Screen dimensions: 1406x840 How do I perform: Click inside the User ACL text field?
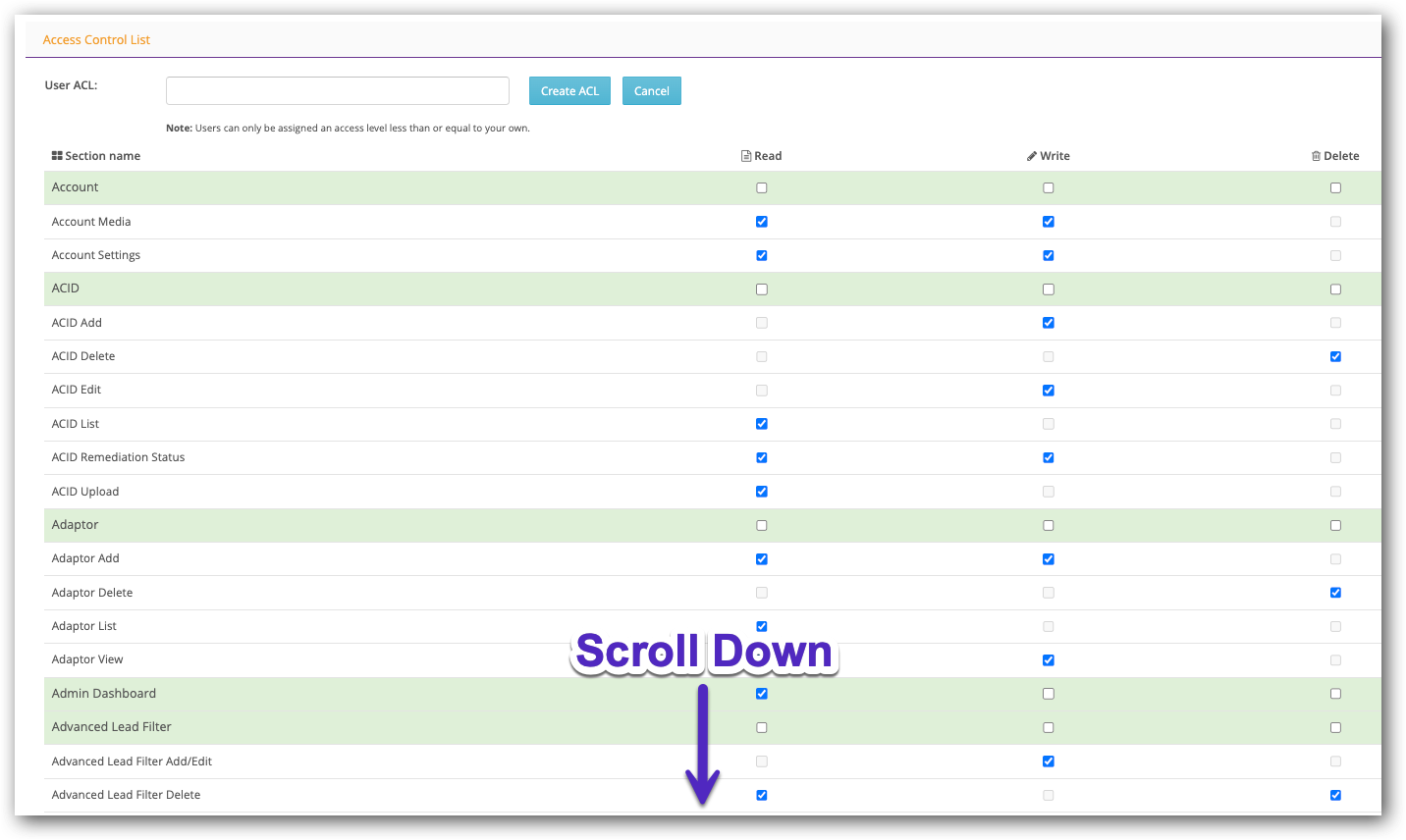[x=337, y=90]
